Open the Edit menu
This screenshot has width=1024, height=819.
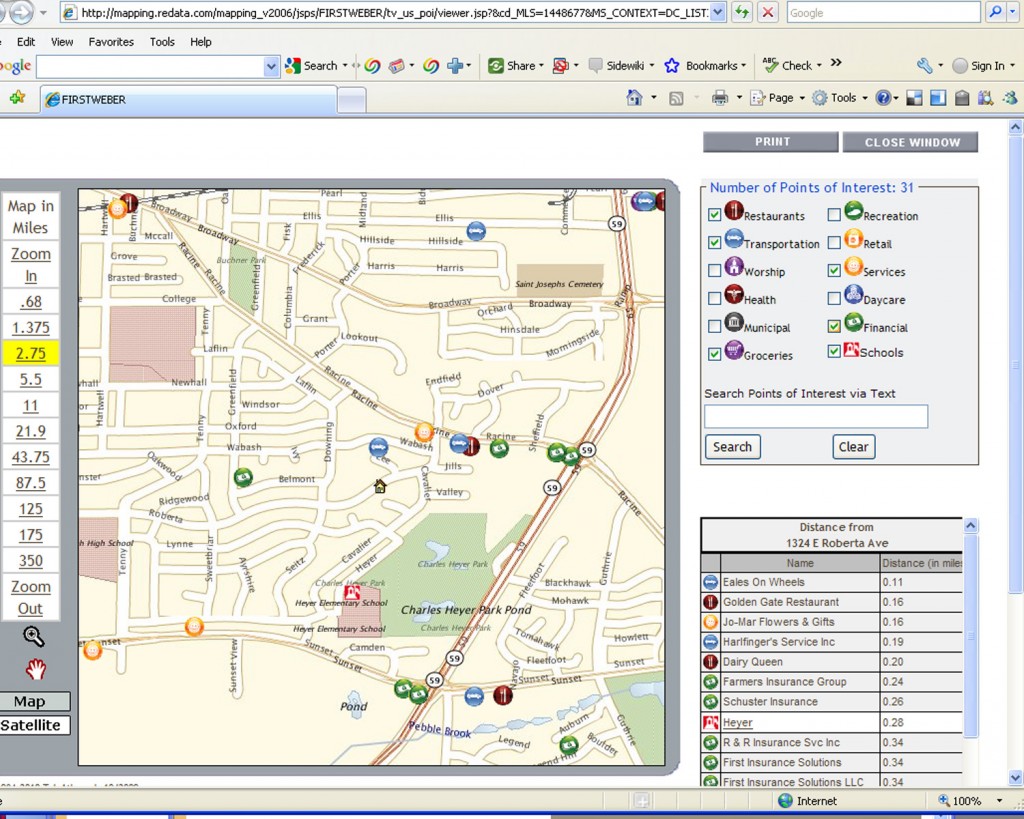coord(26,42)
